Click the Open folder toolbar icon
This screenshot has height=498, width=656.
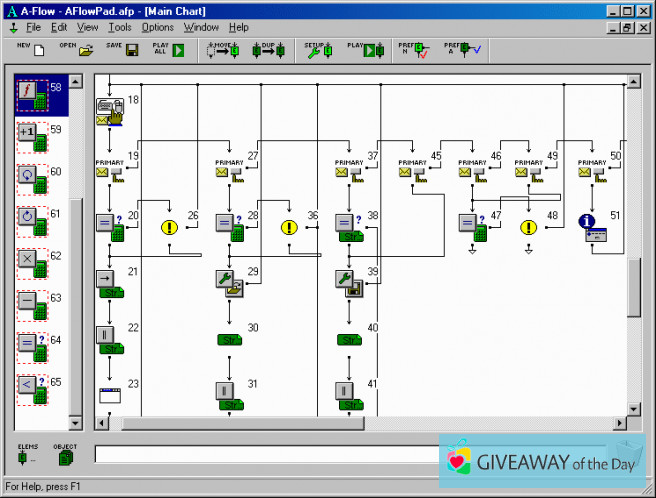(86, 50)
